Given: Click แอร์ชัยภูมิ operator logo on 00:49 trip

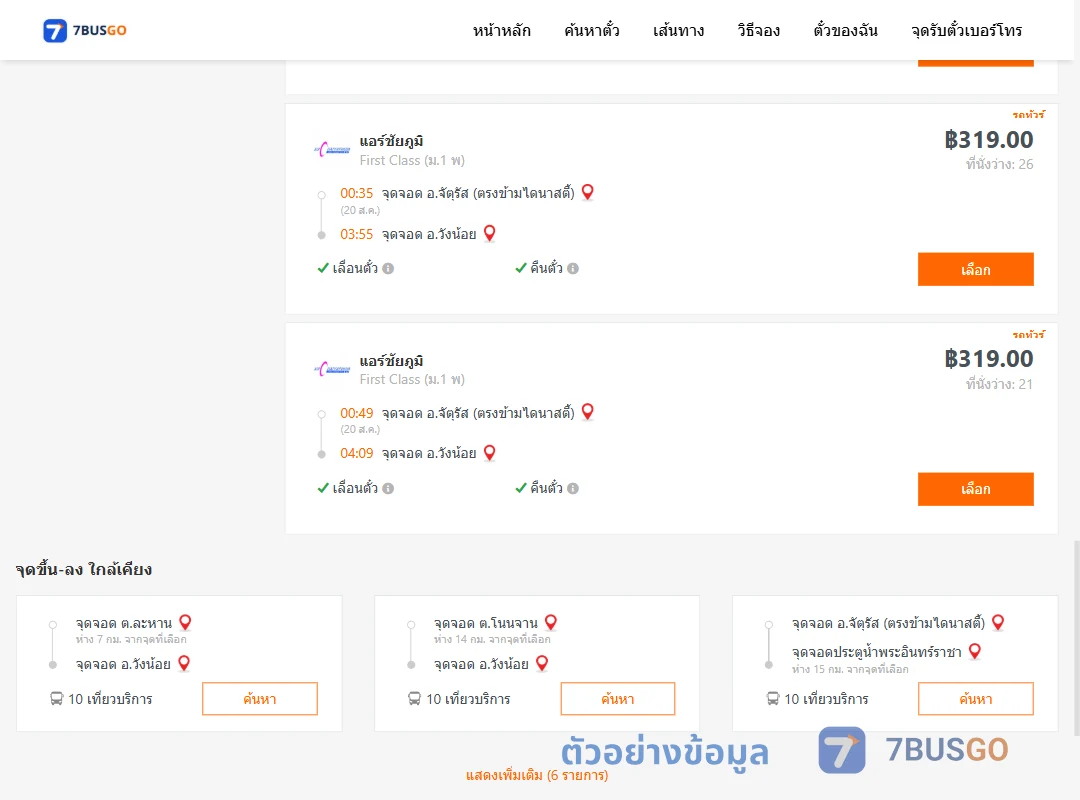Looking at the screenshot, I should pyautogui.click(x=332, y=369).
